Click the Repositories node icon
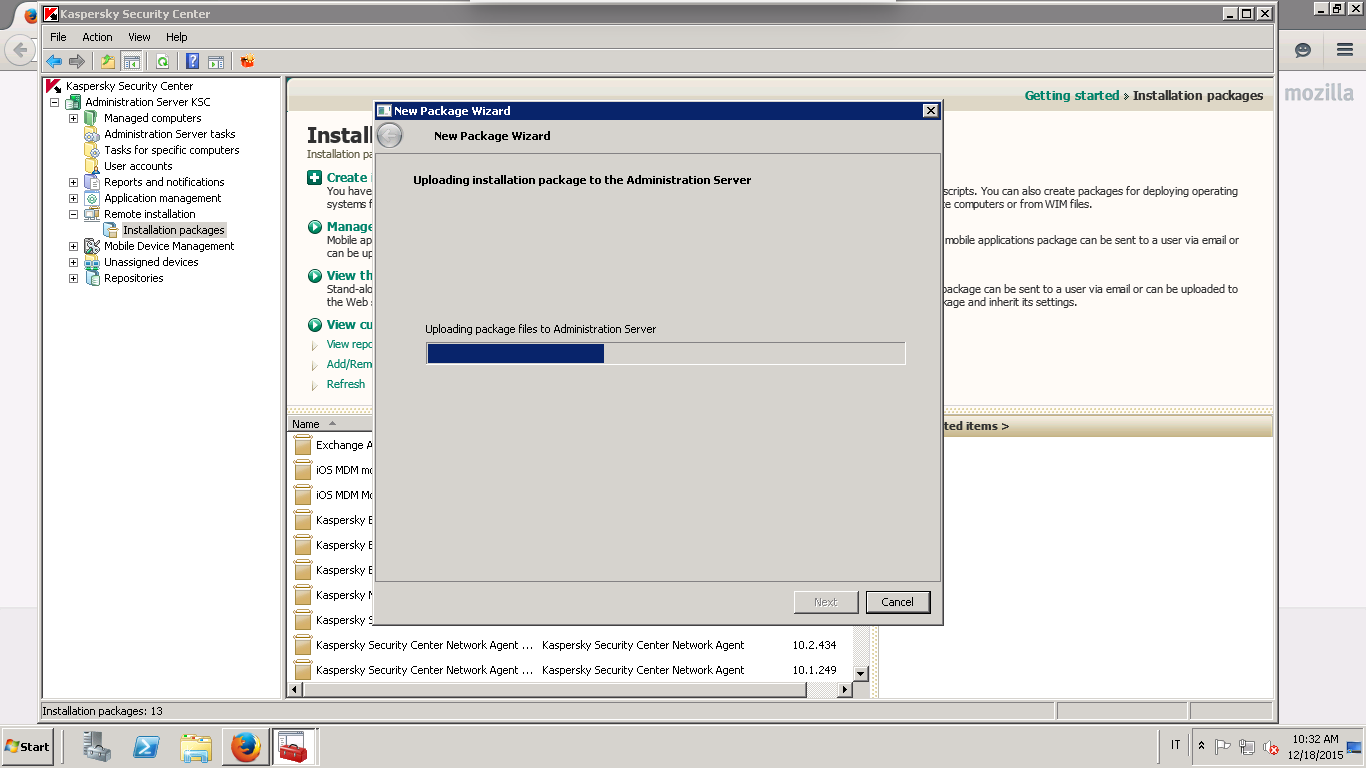 [92, 278]
